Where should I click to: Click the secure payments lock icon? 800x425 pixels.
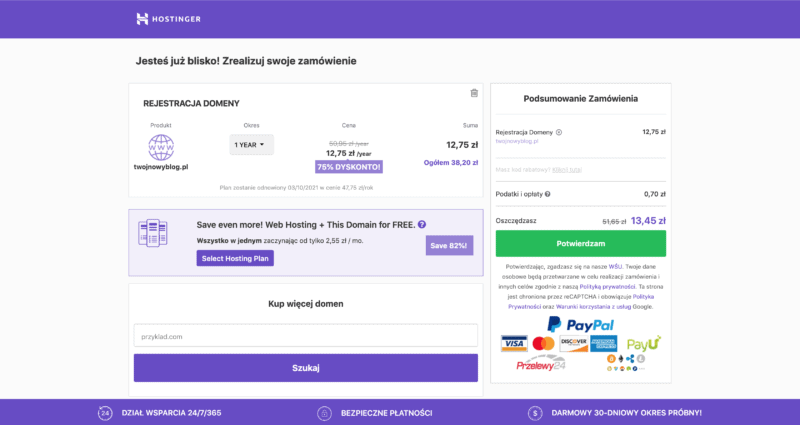pyautogui.click(x=324, y=413)
